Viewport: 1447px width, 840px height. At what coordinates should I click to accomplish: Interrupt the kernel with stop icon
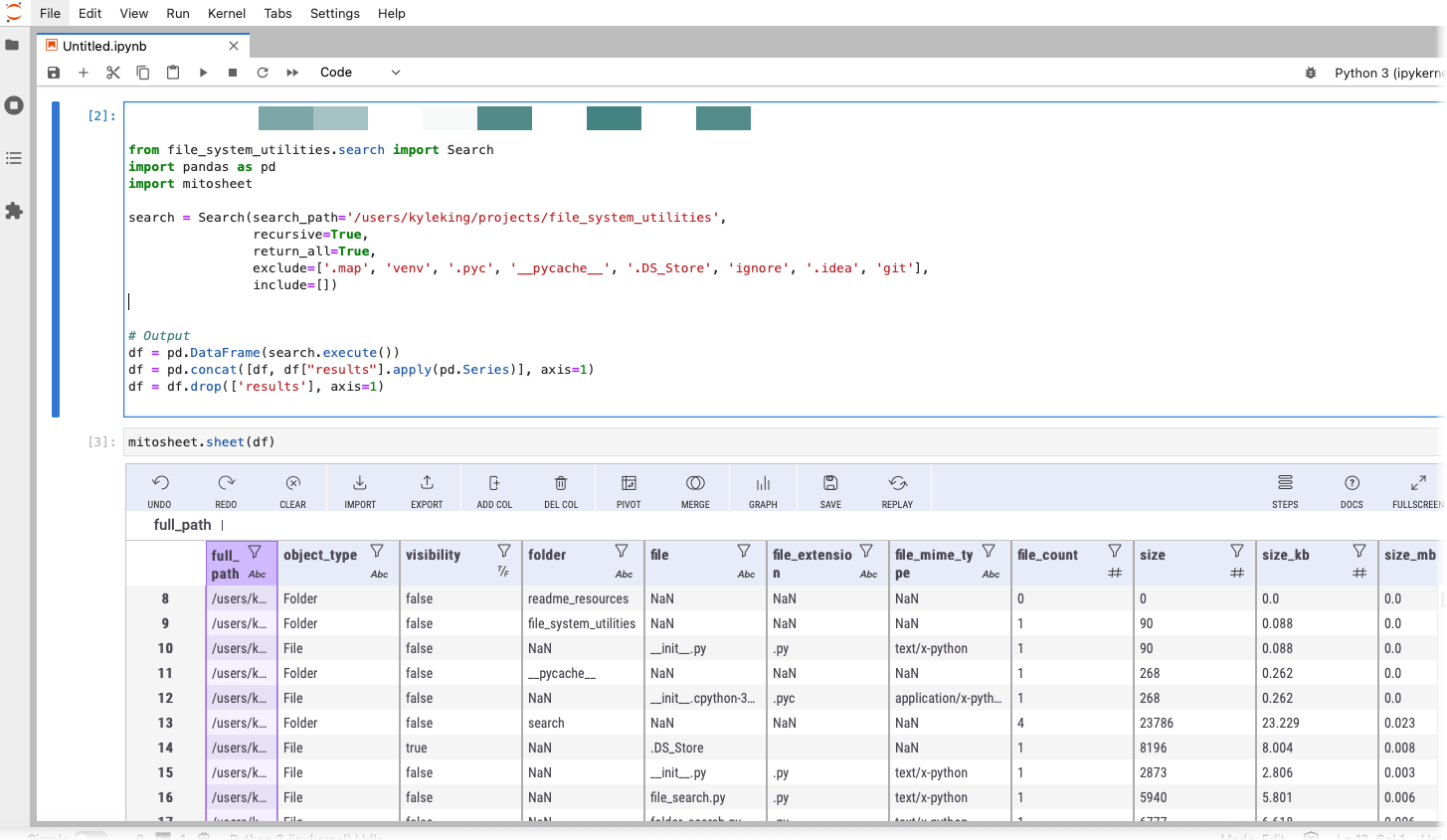pyautogui.click(x=233, y=73)
